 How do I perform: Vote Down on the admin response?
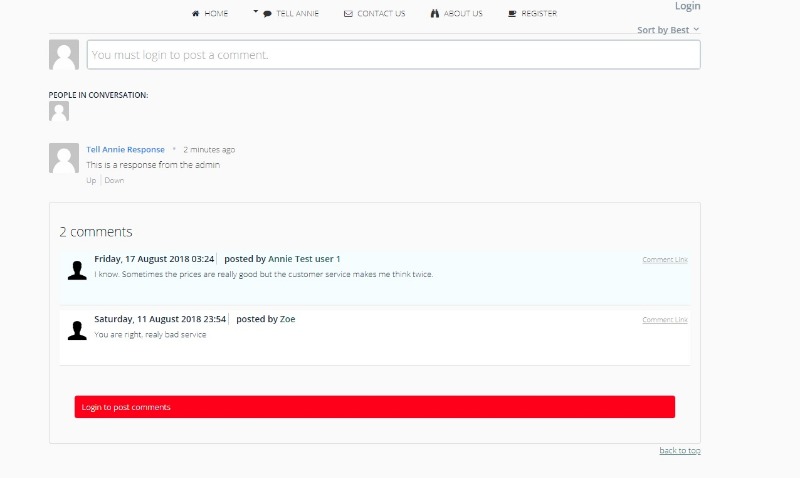pos(114,180)
